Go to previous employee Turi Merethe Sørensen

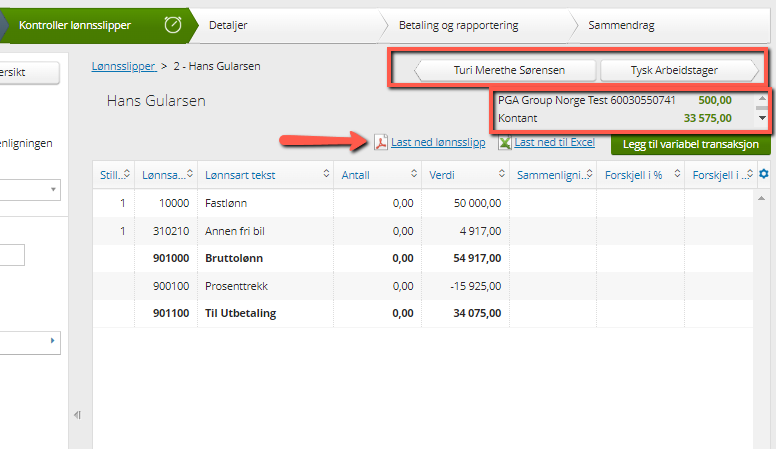point(505,70)
